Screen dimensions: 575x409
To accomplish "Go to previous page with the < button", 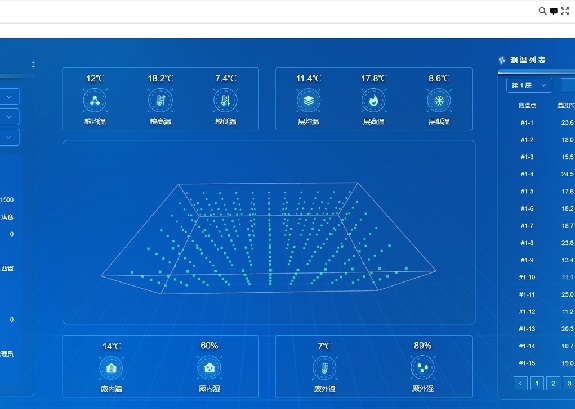I will [520, 383].
